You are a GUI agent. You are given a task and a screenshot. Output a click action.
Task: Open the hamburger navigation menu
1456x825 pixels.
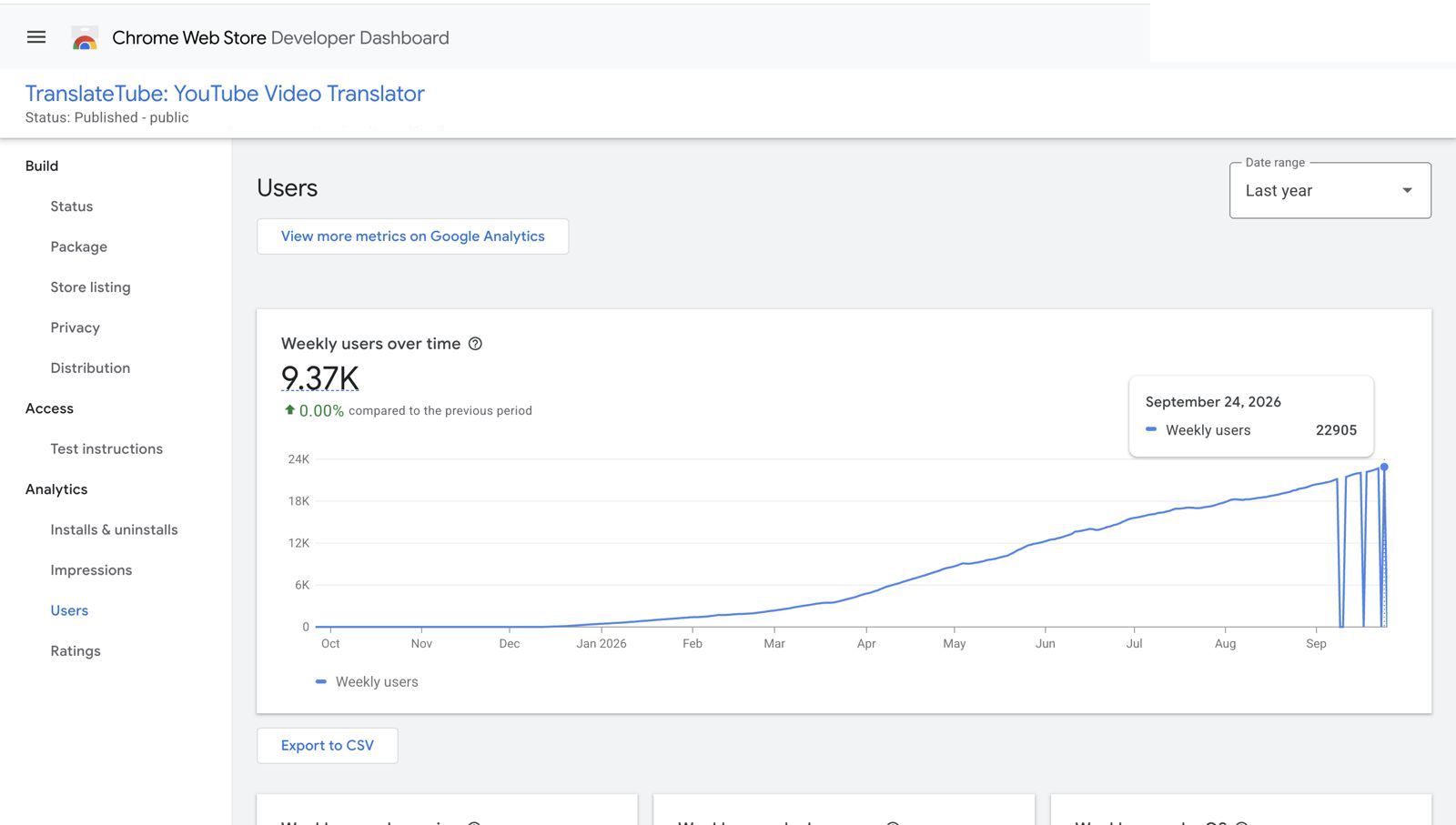click(36, 37)
